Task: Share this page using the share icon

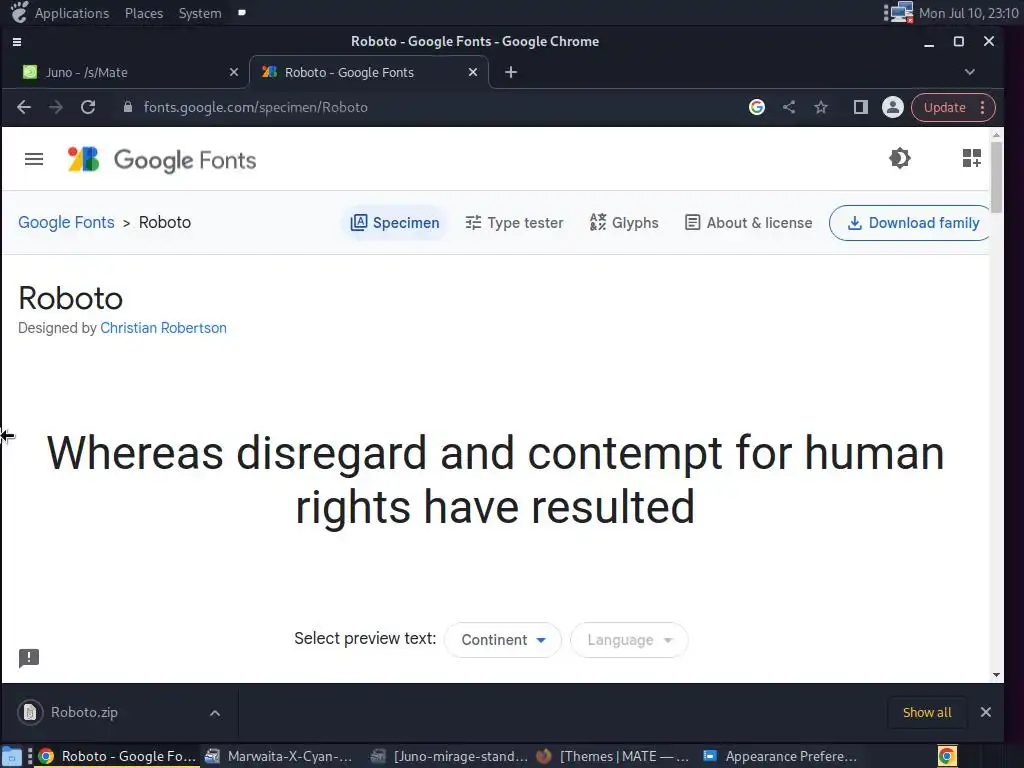Action: [789, 107]
